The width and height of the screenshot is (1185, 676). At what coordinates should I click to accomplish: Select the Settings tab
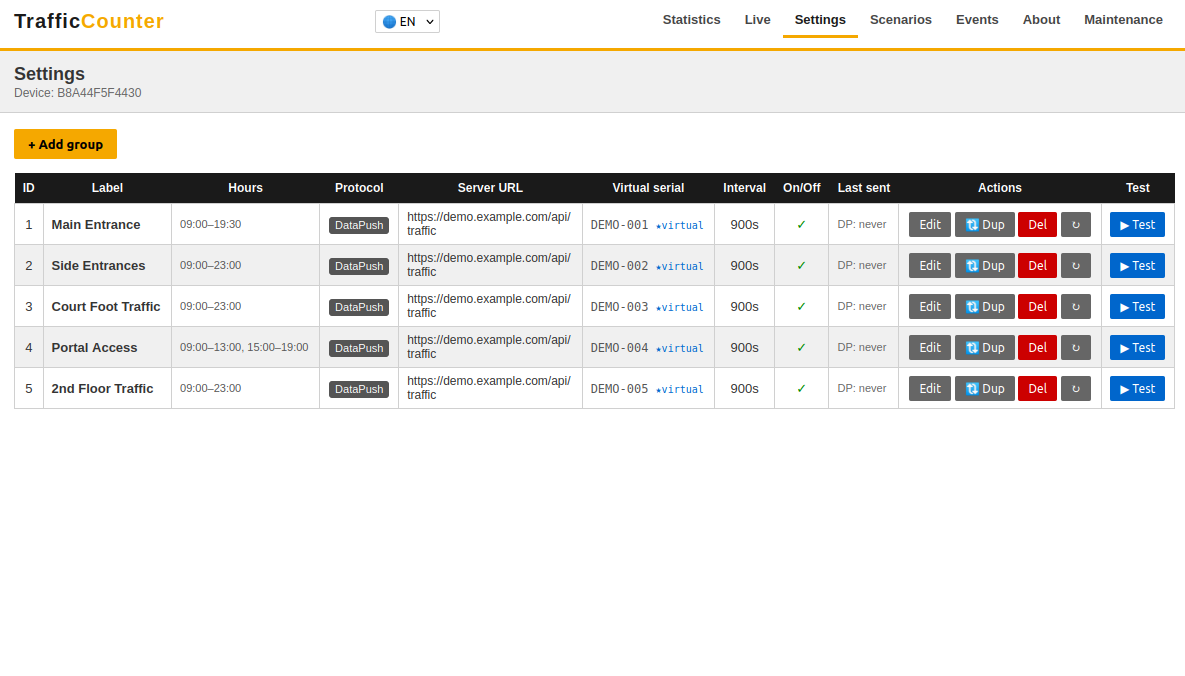(820, 20)
